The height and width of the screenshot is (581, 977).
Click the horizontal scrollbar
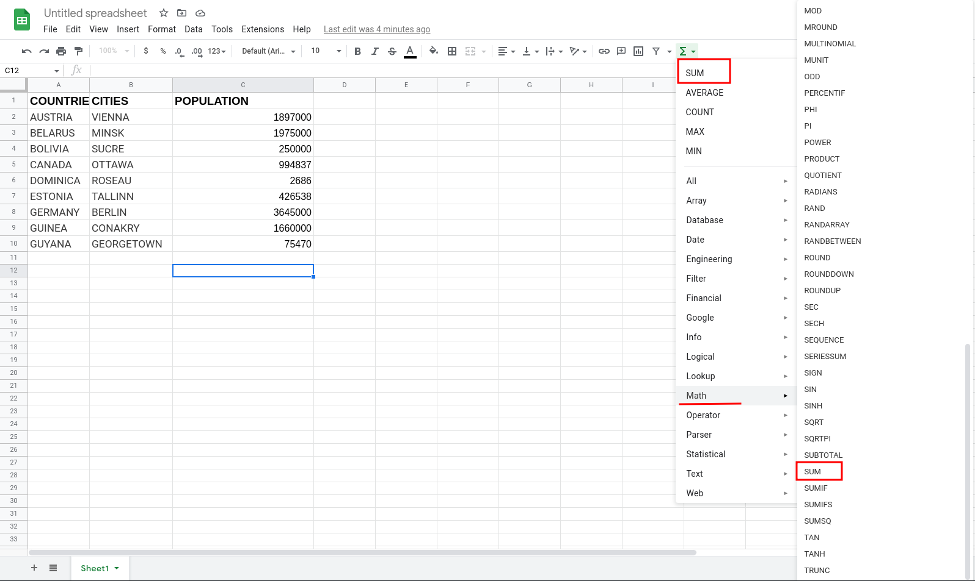(x=362, y=552)
